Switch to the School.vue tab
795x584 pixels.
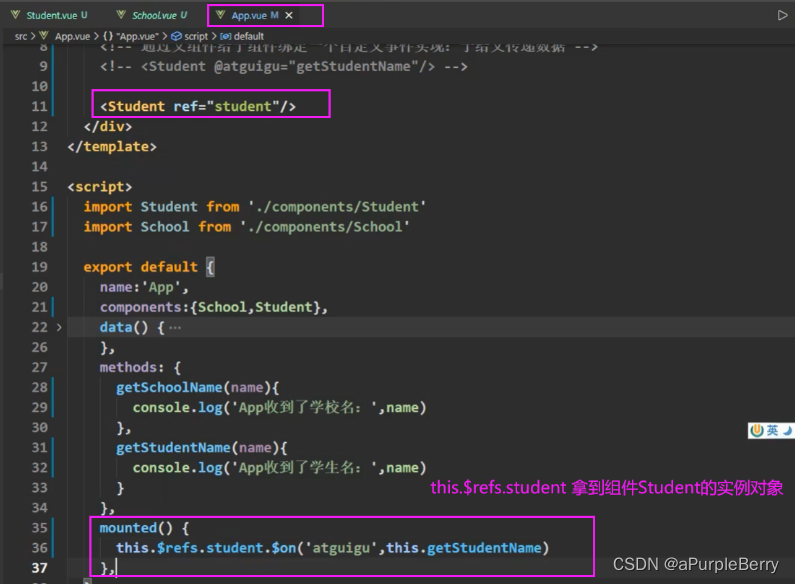click(x=152, y=15)
